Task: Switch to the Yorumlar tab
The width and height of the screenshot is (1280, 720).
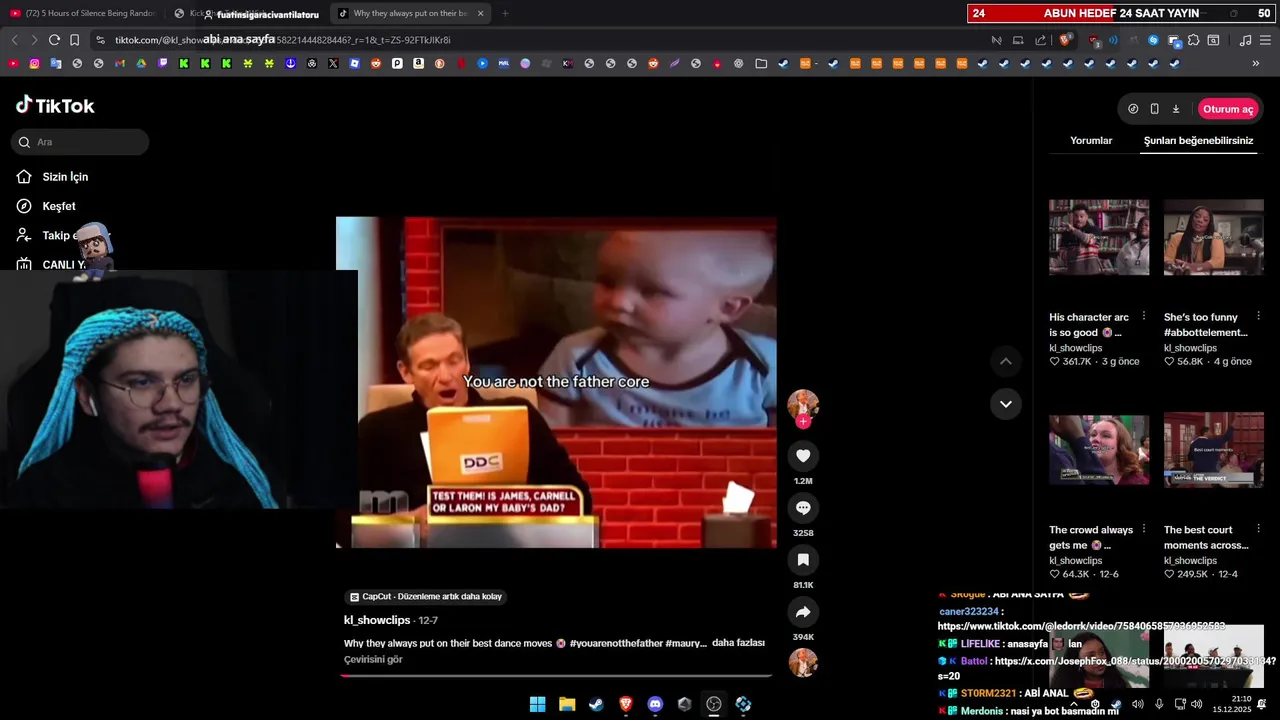Action: [x=1091, y=141]
